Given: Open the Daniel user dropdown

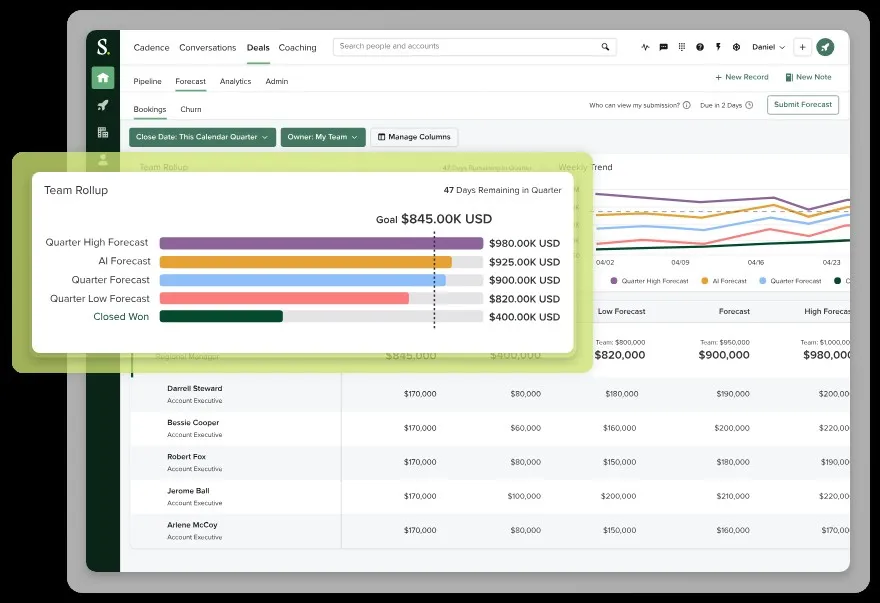Looking at the screenshot, I should pyautogui.click(x=768, y=47).
